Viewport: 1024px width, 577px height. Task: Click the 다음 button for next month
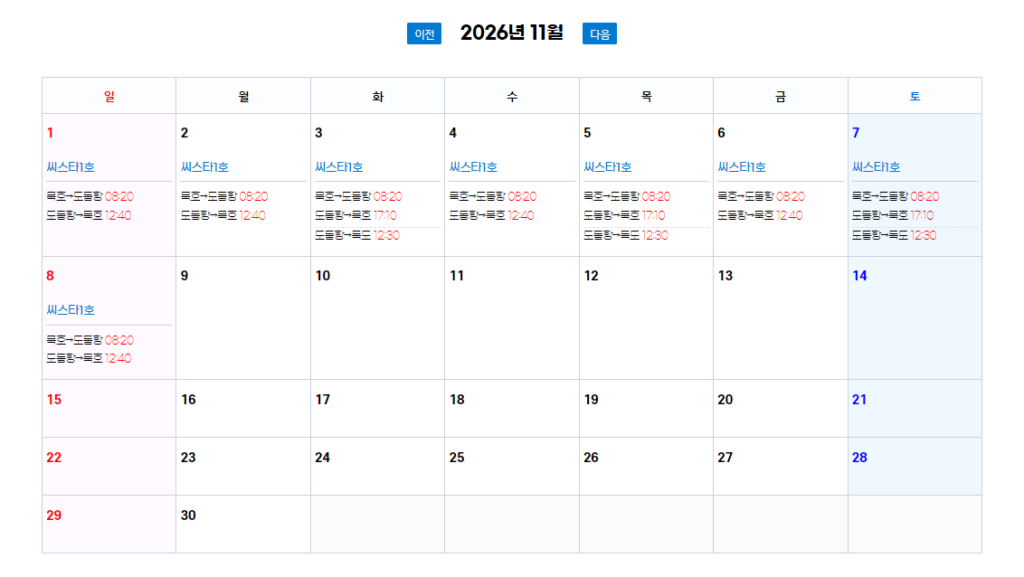tap(600, 34)
